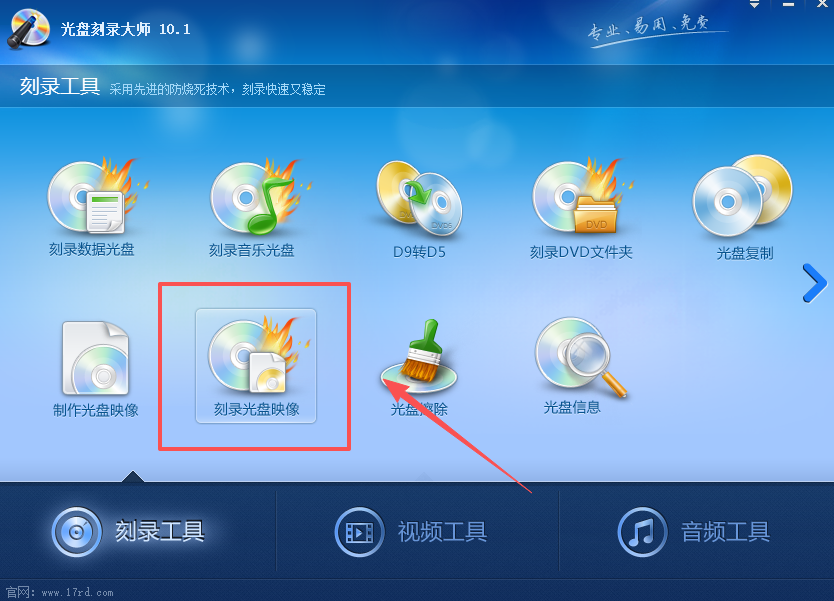Open the D9转D5 conversion tool
The image size is (834, 601).
tap(419, 209)
